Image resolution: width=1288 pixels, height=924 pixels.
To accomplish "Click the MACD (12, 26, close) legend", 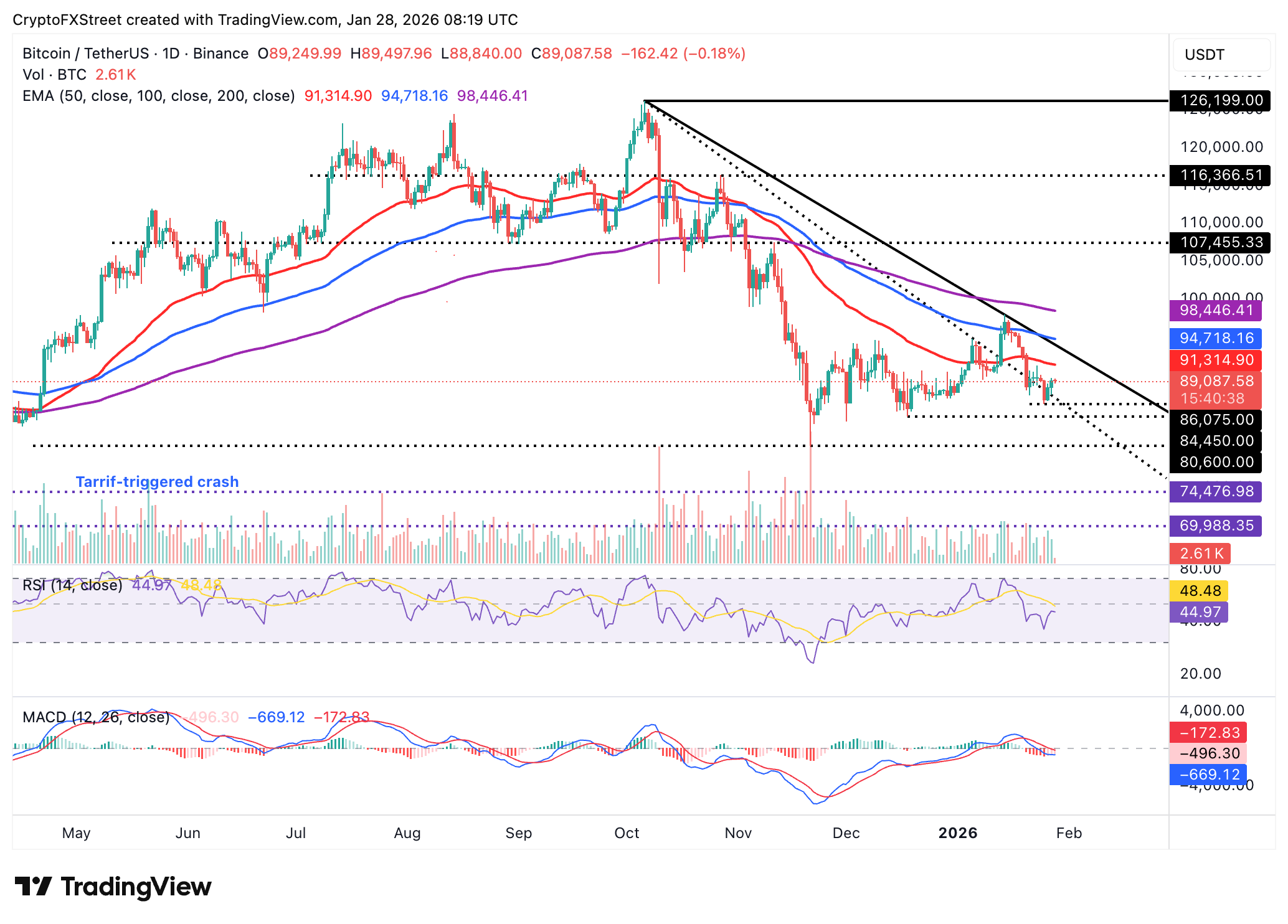I will (x=96, y=717).
